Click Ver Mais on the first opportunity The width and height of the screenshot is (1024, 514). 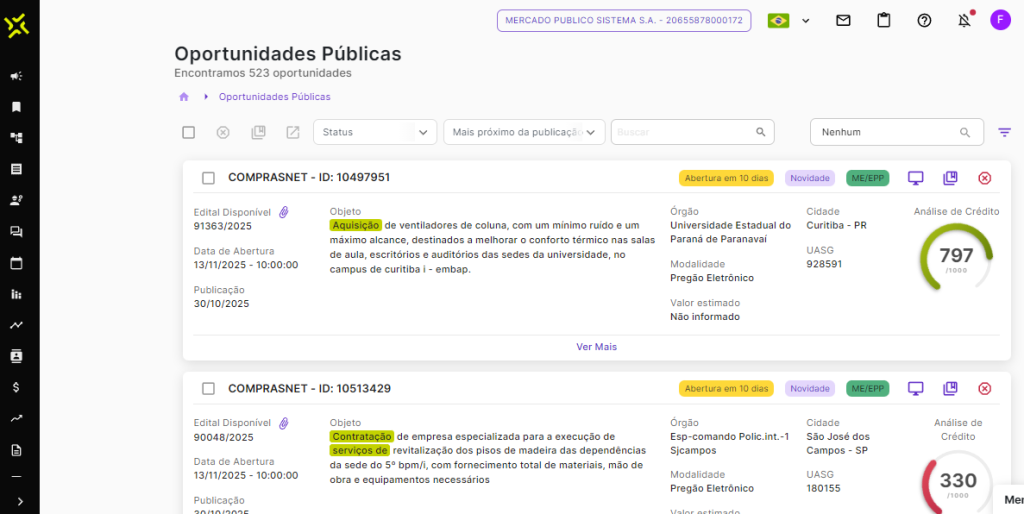tap(596, 347)
